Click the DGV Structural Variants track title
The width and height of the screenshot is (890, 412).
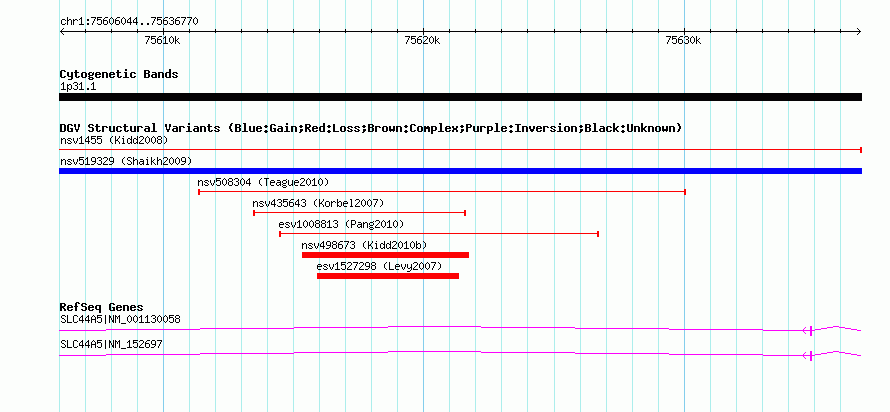371,128
